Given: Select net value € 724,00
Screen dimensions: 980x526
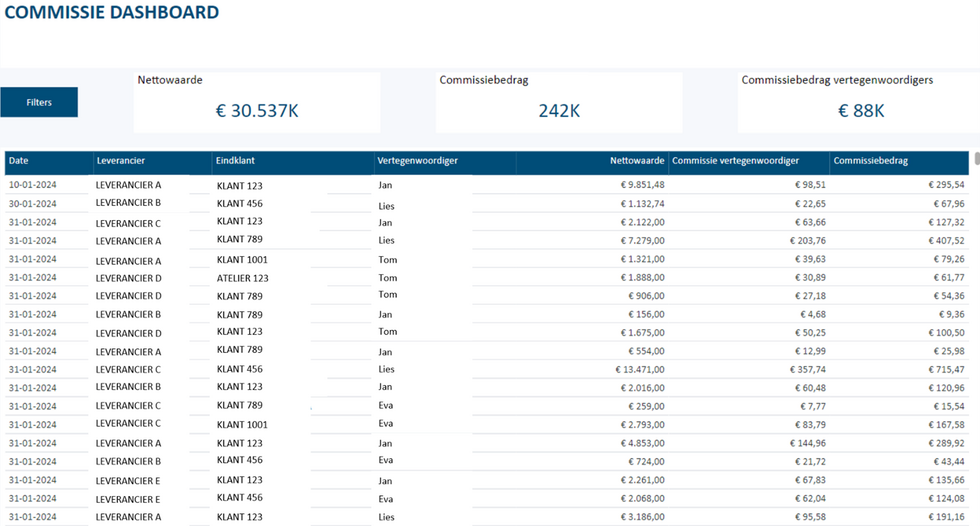Looking at the screenshot, I should click(x=646, y=462).
